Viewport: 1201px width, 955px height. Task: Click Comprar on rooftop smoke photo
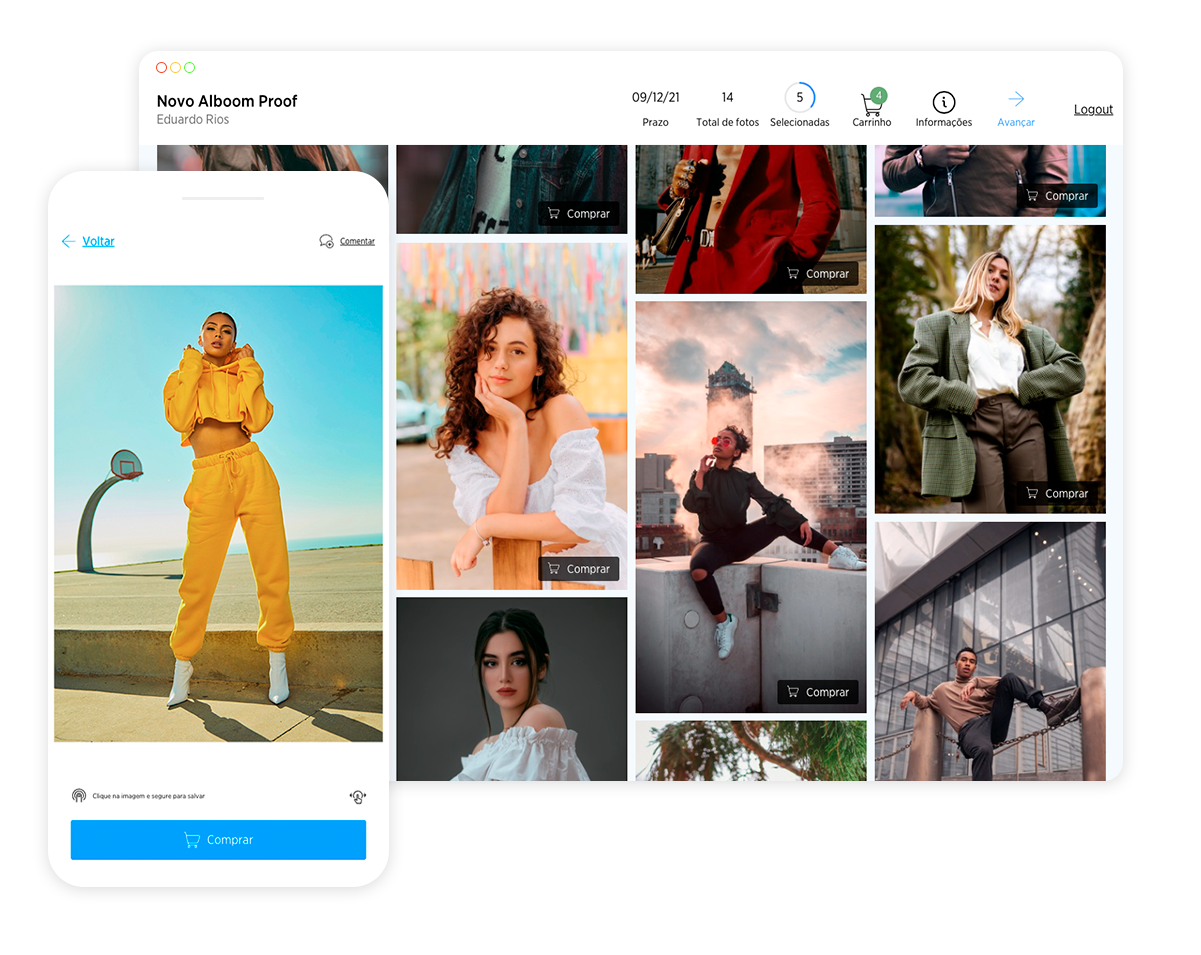tap(818, 692)
